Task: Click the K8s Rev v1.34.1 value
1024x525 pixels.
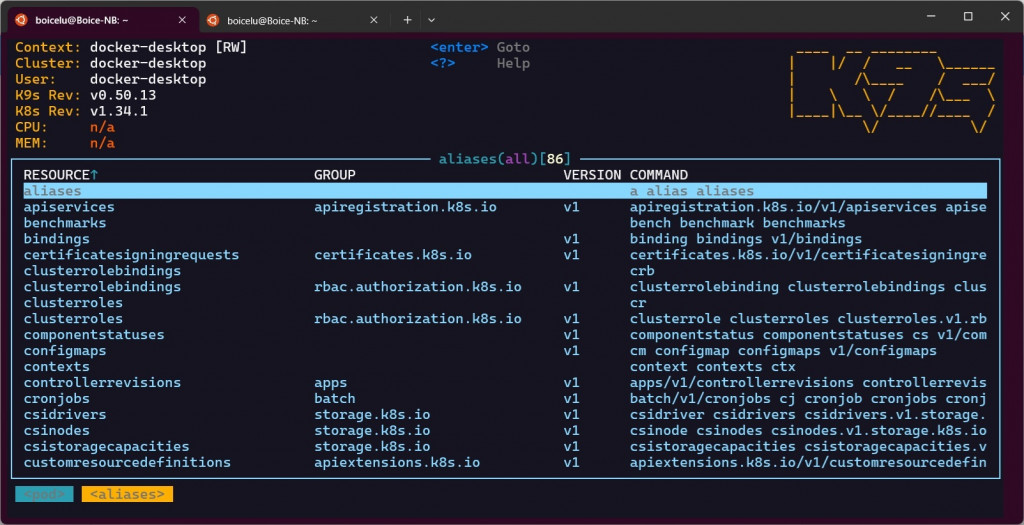Action: point(119,111)
